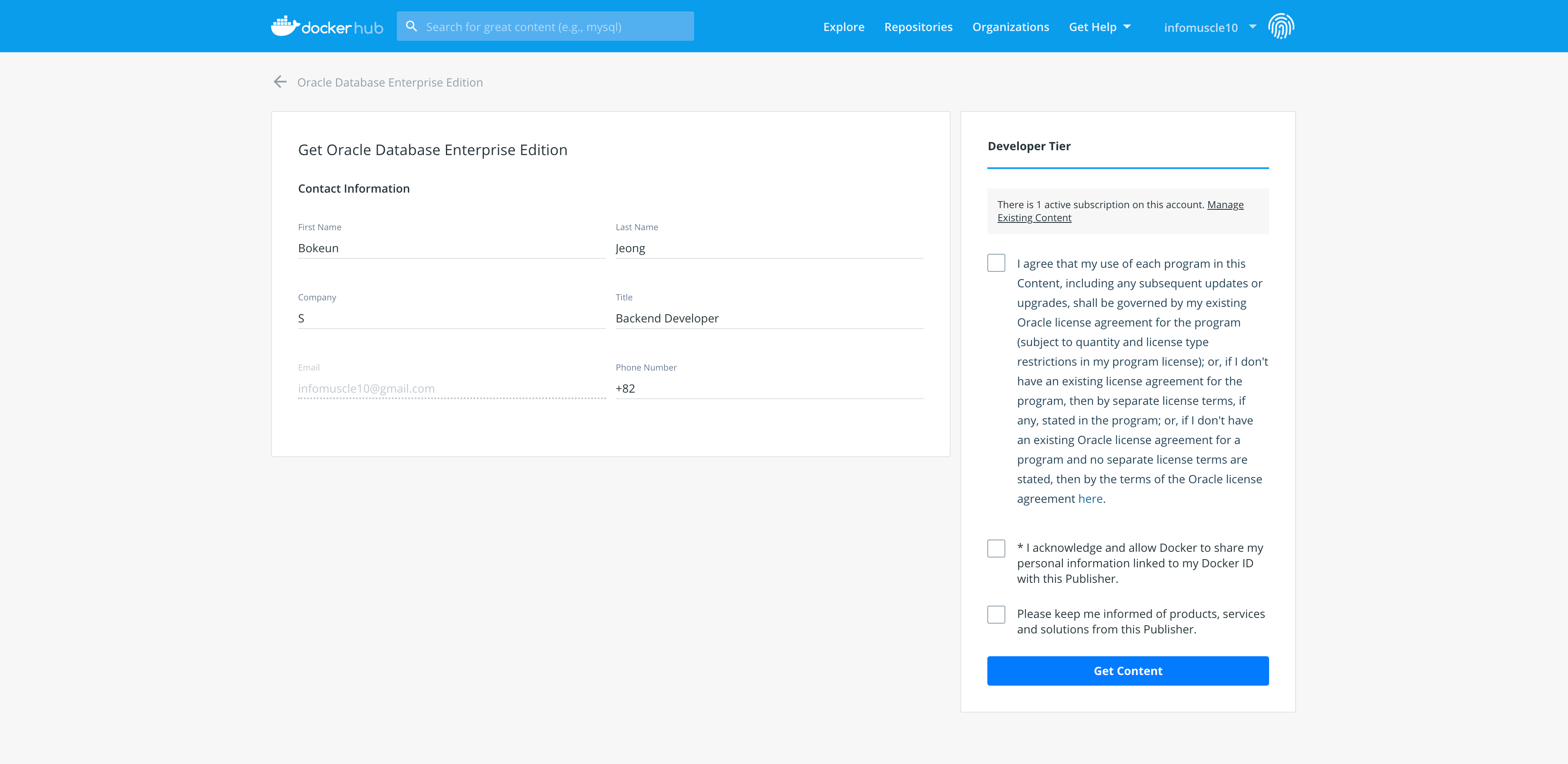Click the Company input field
The image size is (1568, 764).
(451, 318)
